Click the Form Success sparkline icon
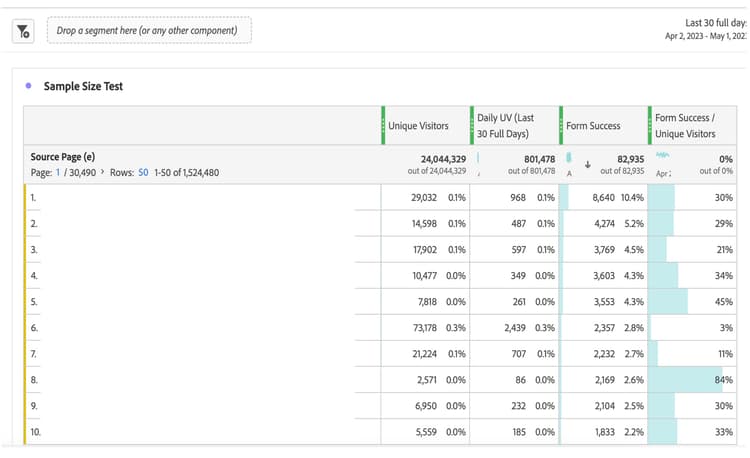The width and height of the screenshot is (750, 458). coord(569,158)
